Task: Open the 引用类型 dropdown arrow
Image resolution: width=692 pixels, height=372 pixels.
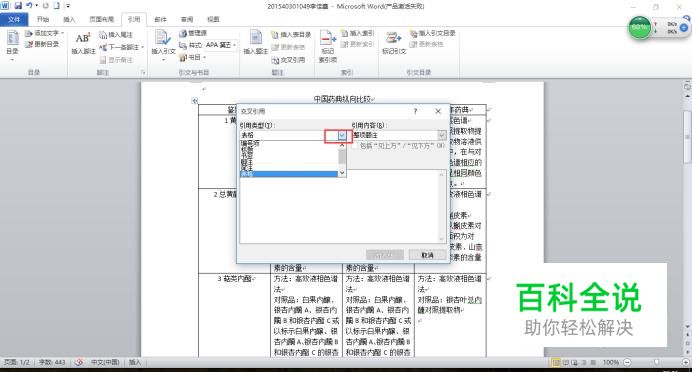Action: click(x=342, y=135)
